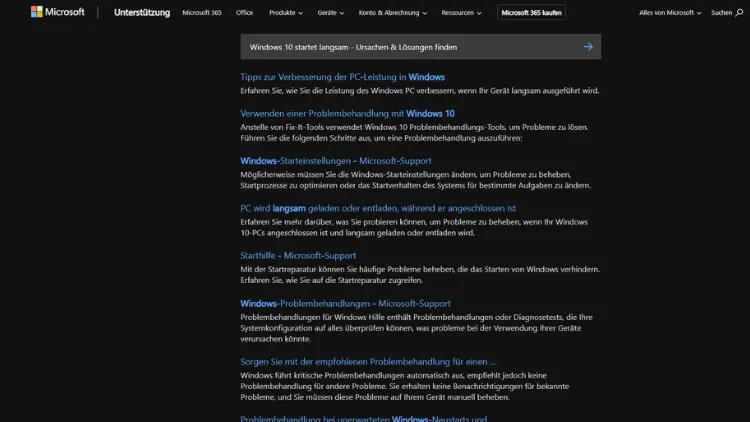
Task: Expand Alles von Microsoft dropdown
Action: 670,12
